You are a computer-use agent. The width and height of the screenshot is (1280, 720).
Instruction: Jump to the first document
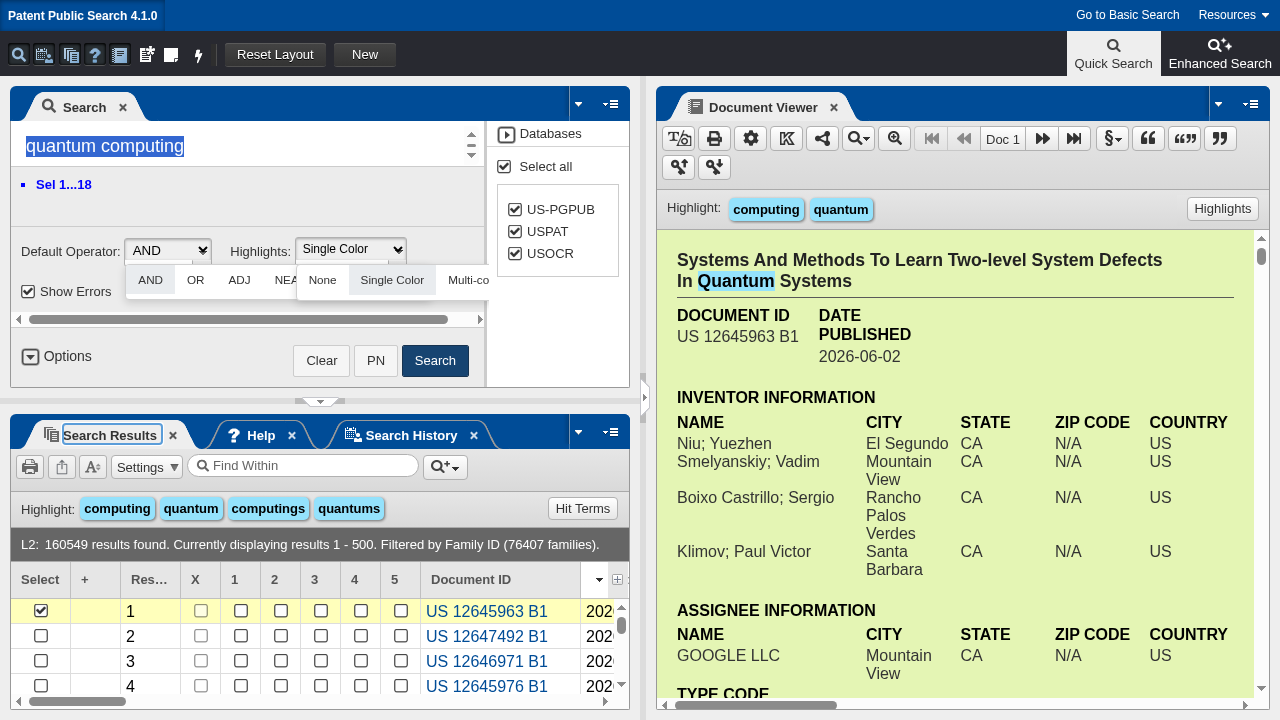point(931,138)
